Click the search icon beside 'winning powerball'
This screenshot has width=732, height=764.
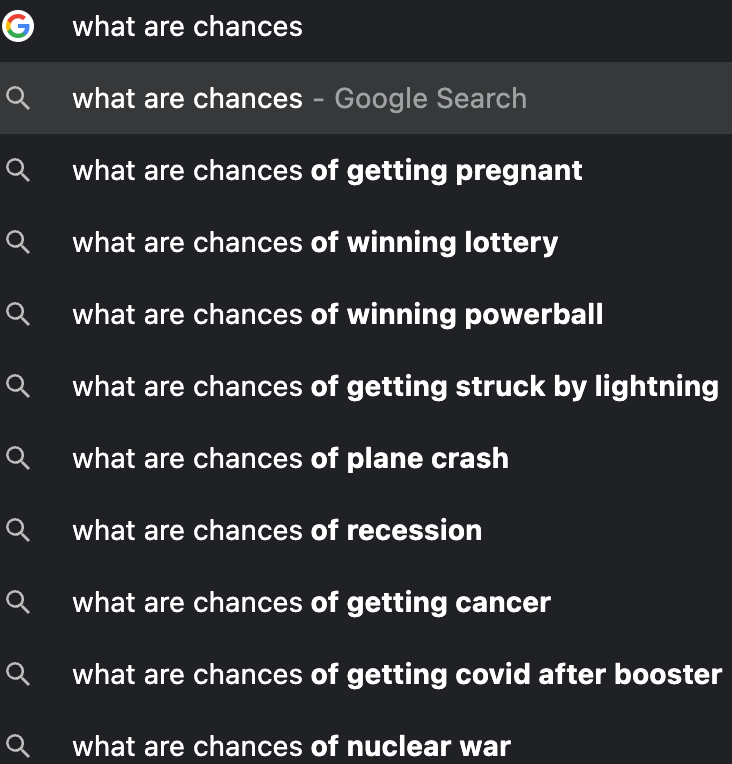point(18,314)
